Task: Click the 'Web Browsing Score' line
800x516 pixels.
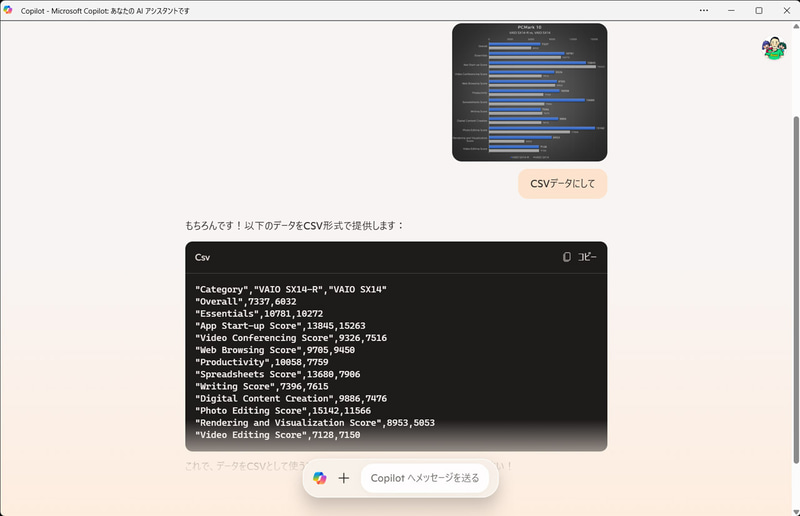Action: pos(274,350)
